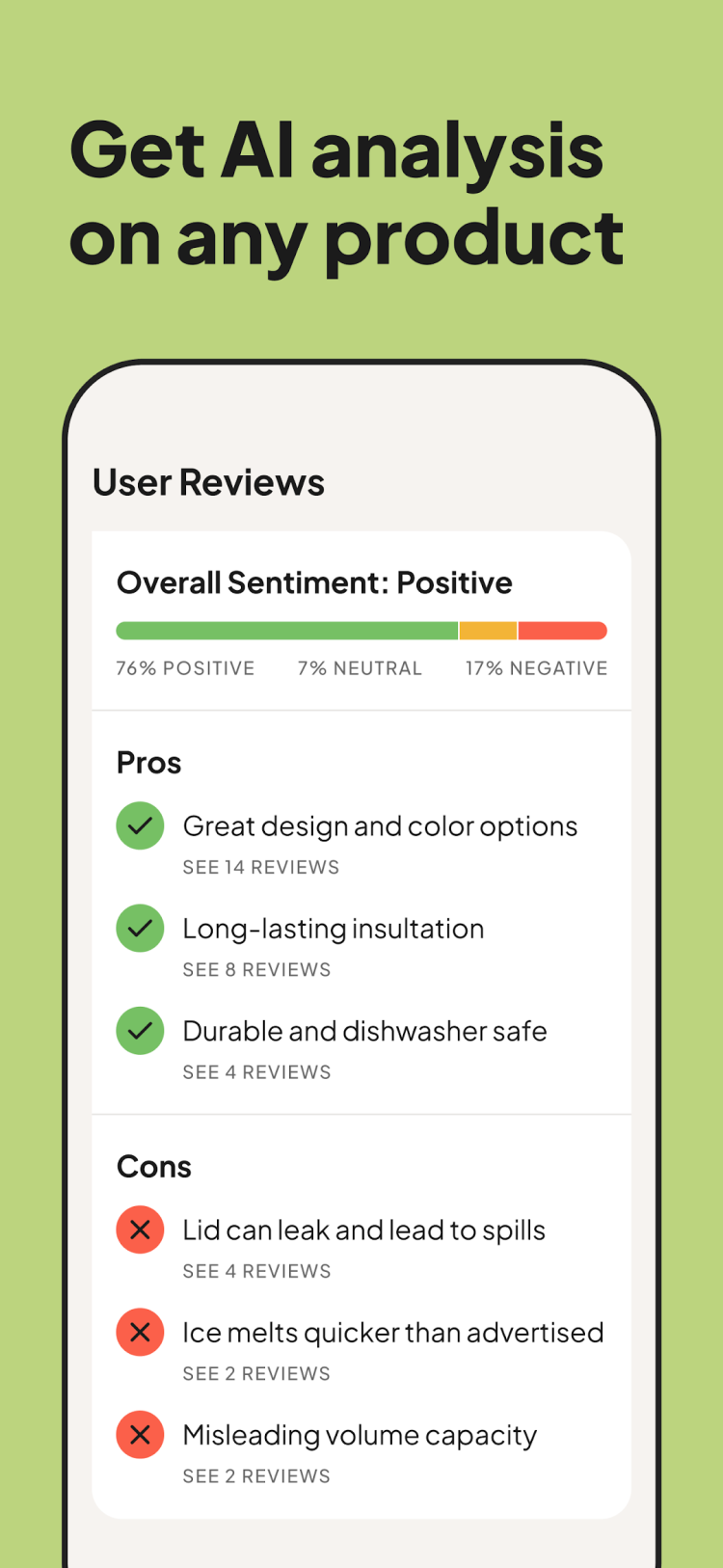The width and height of the screenshot is (723, 1568).
Task: Open SEE 14 REVIEWS link
Action: pyautogui.click(x=260, y=868)
